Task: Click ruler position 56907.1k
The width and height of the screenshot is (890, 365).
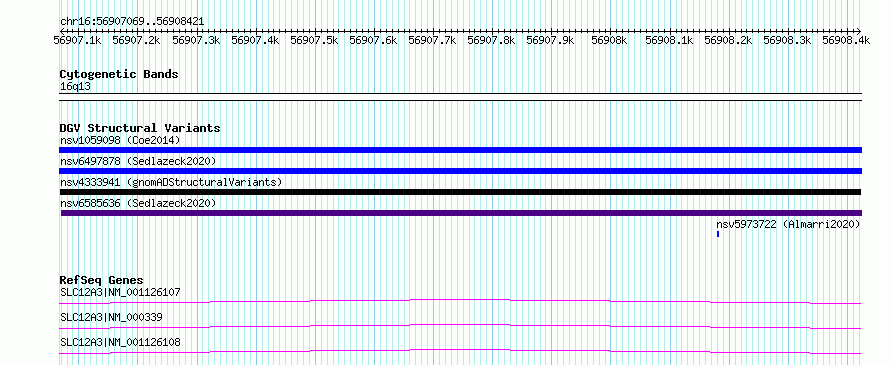Action: (x=78, y=40)
